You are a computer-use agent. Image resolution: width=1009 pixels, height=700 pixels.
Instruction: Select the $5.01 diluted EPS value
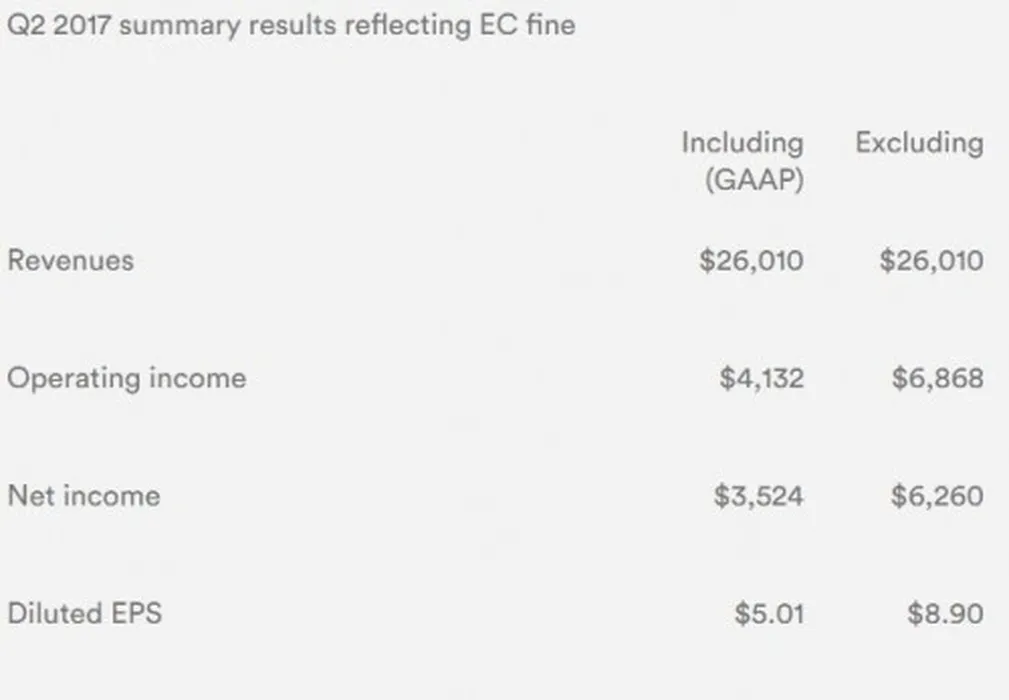click(769, 613)
